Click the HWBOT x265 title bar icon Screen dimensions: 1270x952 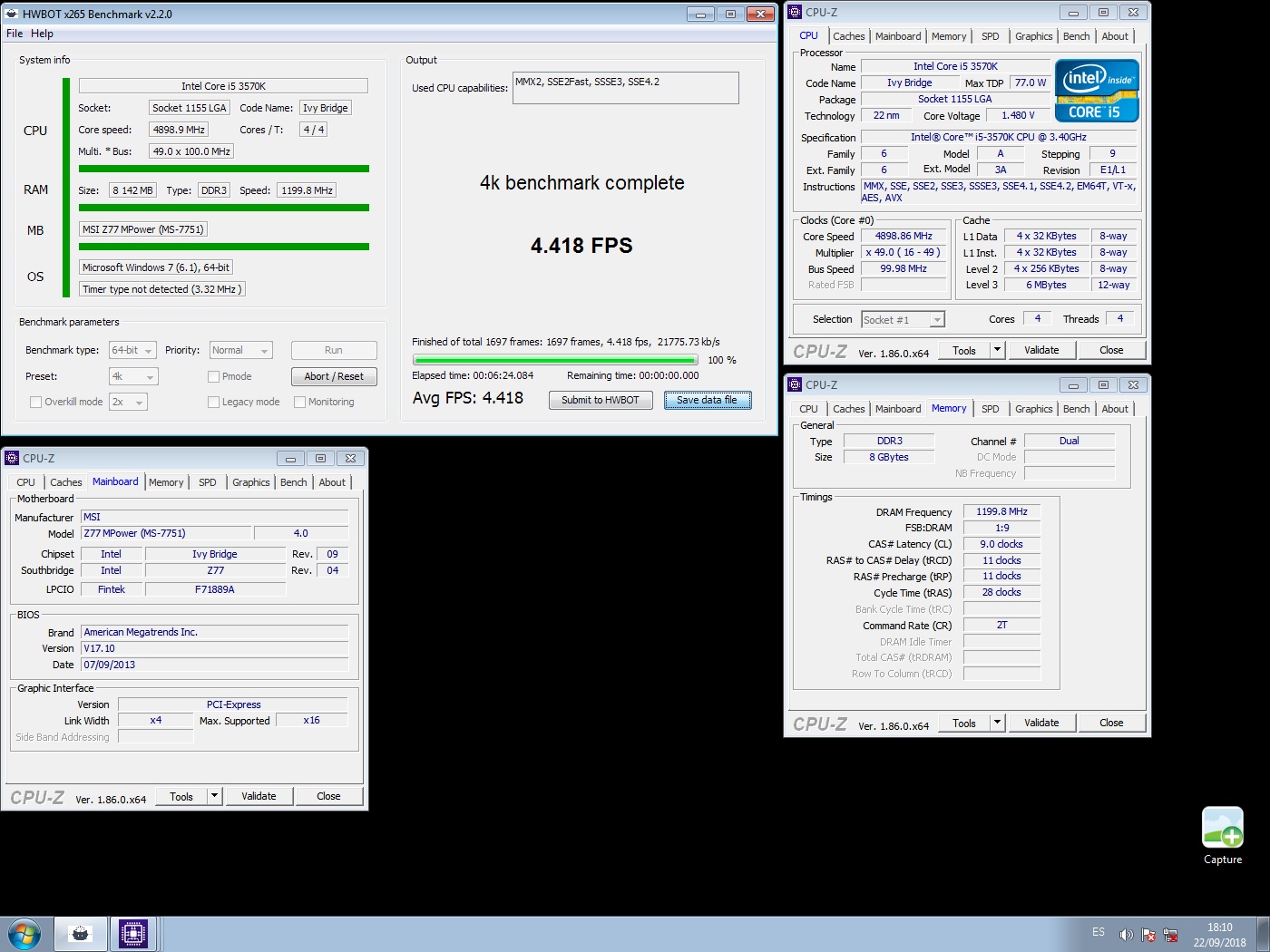[x=12, y=14]
